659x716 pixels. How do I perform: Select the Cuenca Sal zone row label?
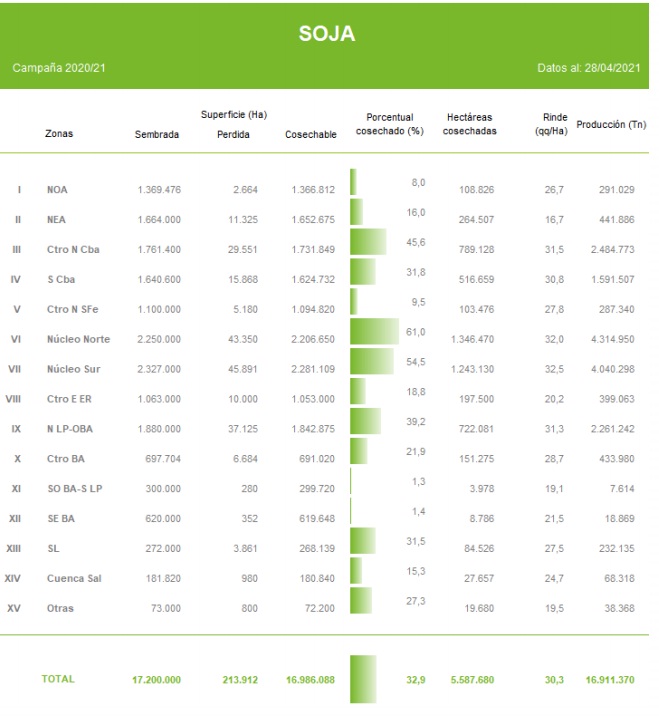point(73,578)
